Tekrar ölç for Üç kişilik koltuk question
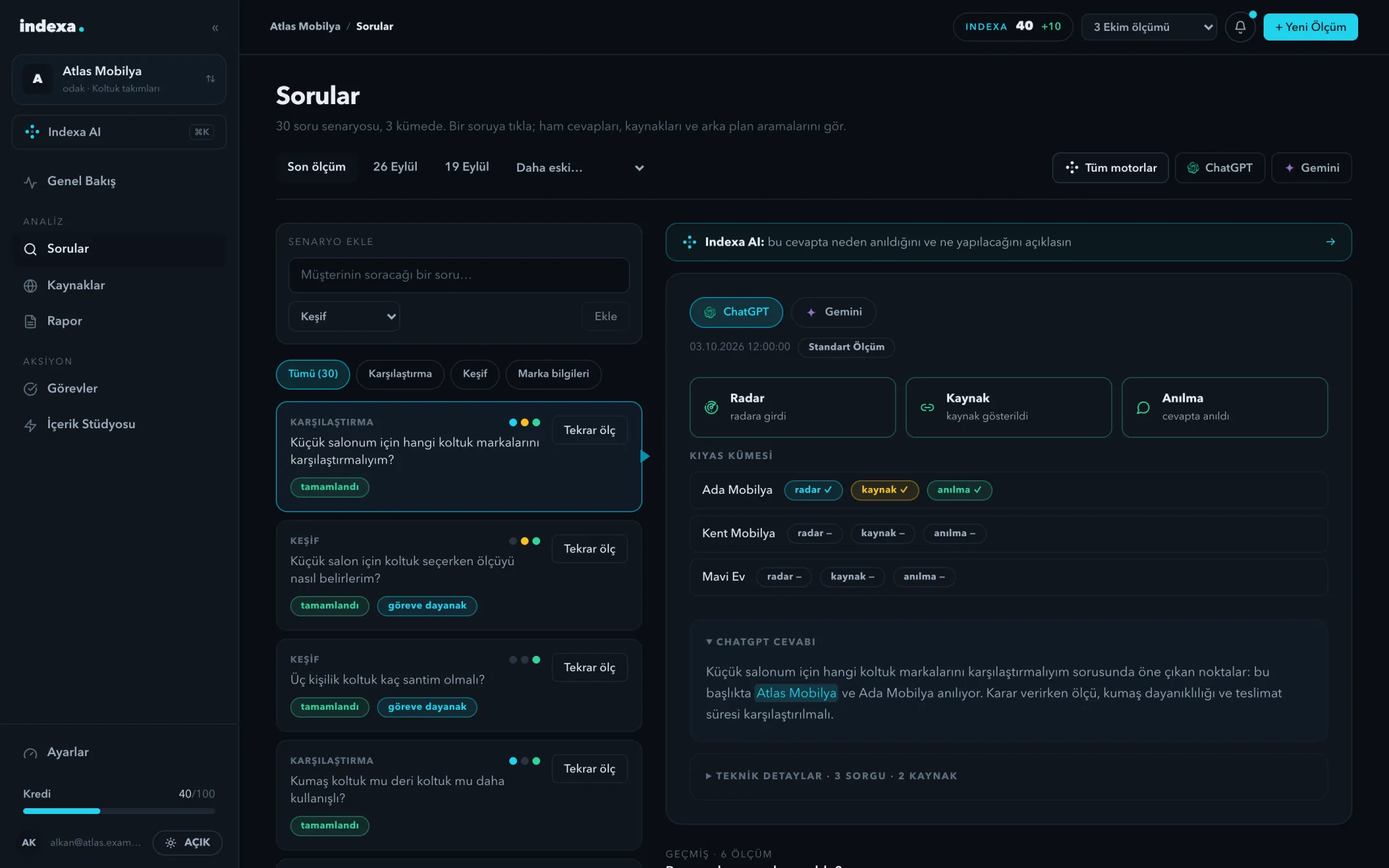 (x=590, y=667)
